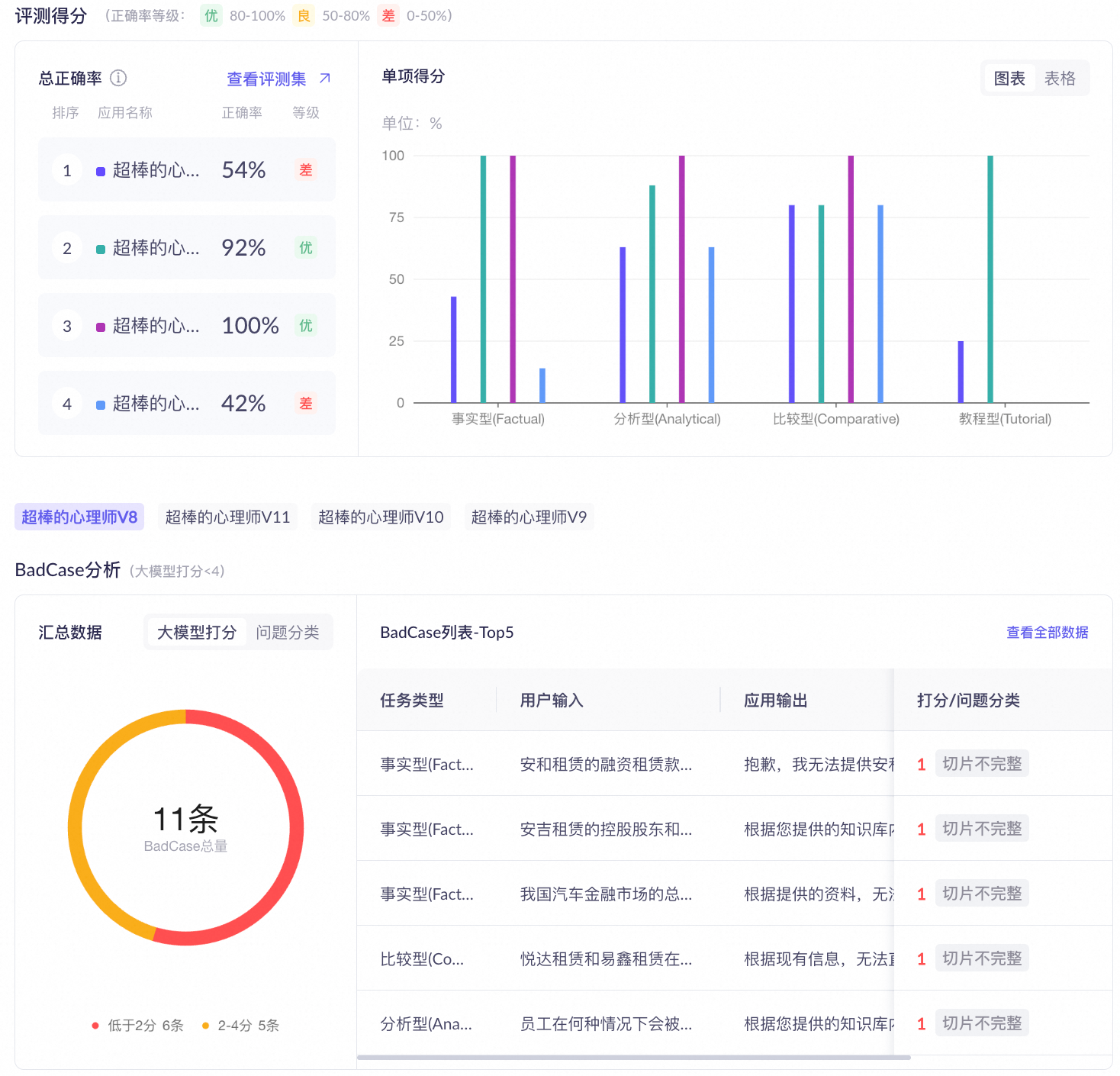Click the 打分/问题分类 column header

pyautogui.click(x=968, y=700)
